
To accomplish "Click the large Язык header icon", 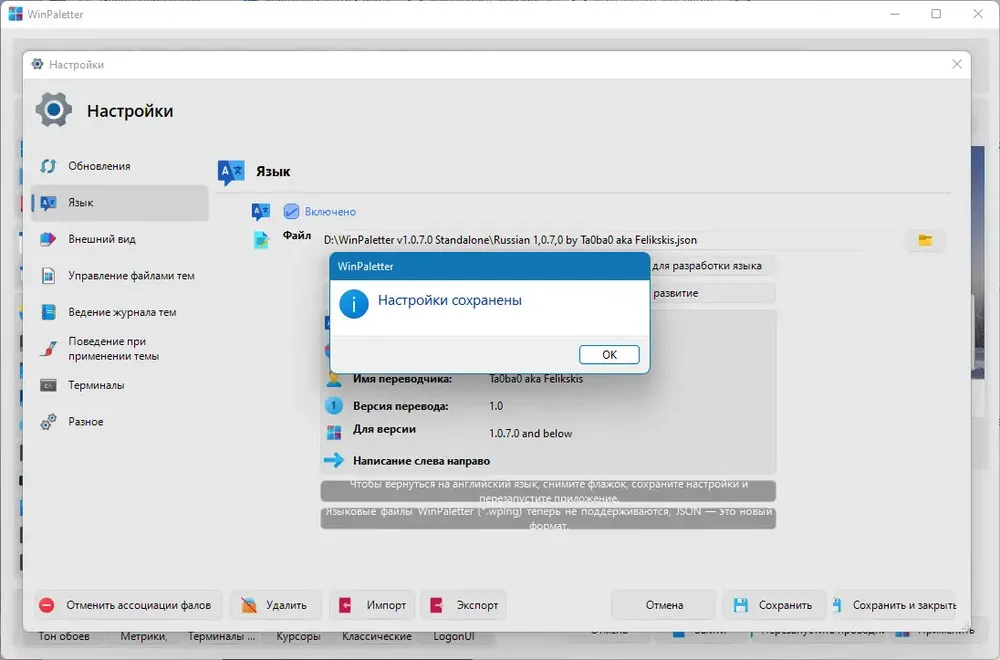I will (231, 172).
